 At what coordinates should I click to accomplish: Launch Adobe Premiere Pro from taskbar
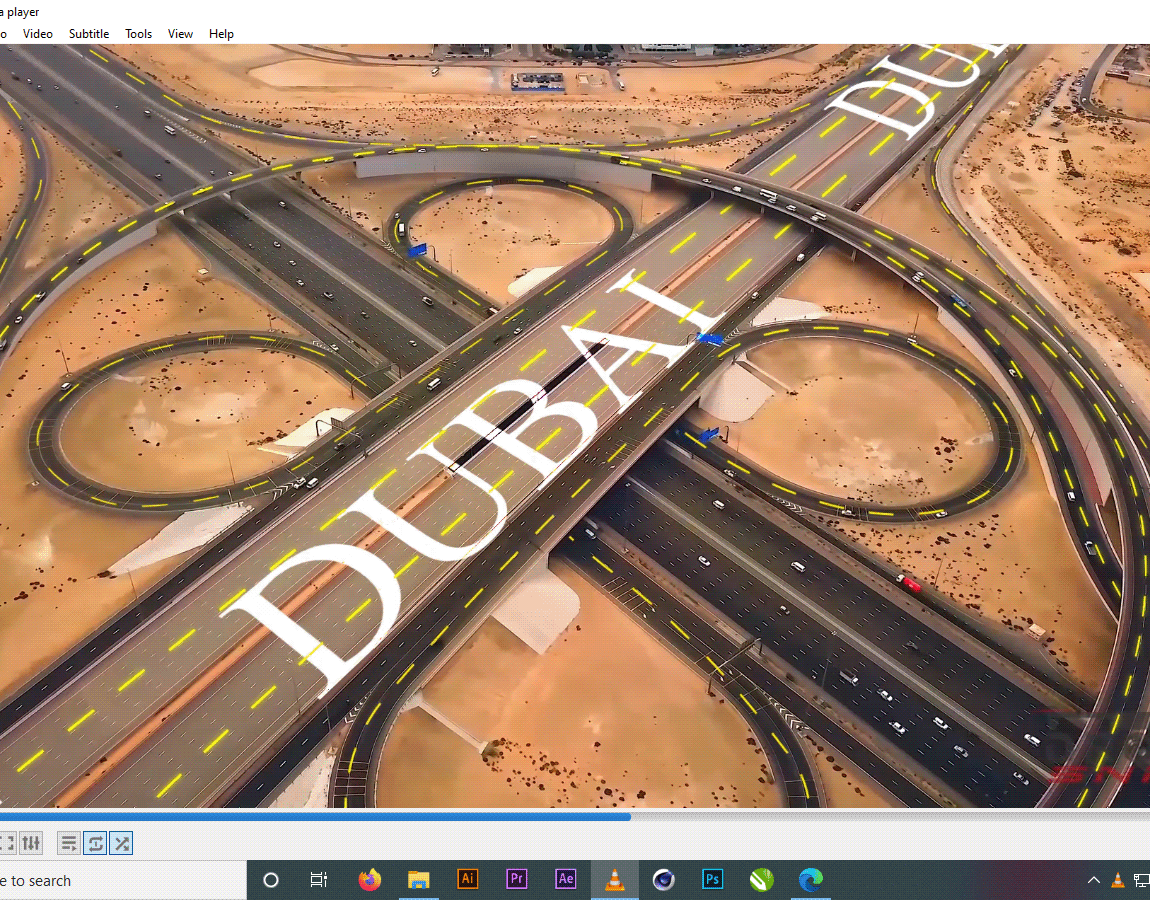(516, 879)
